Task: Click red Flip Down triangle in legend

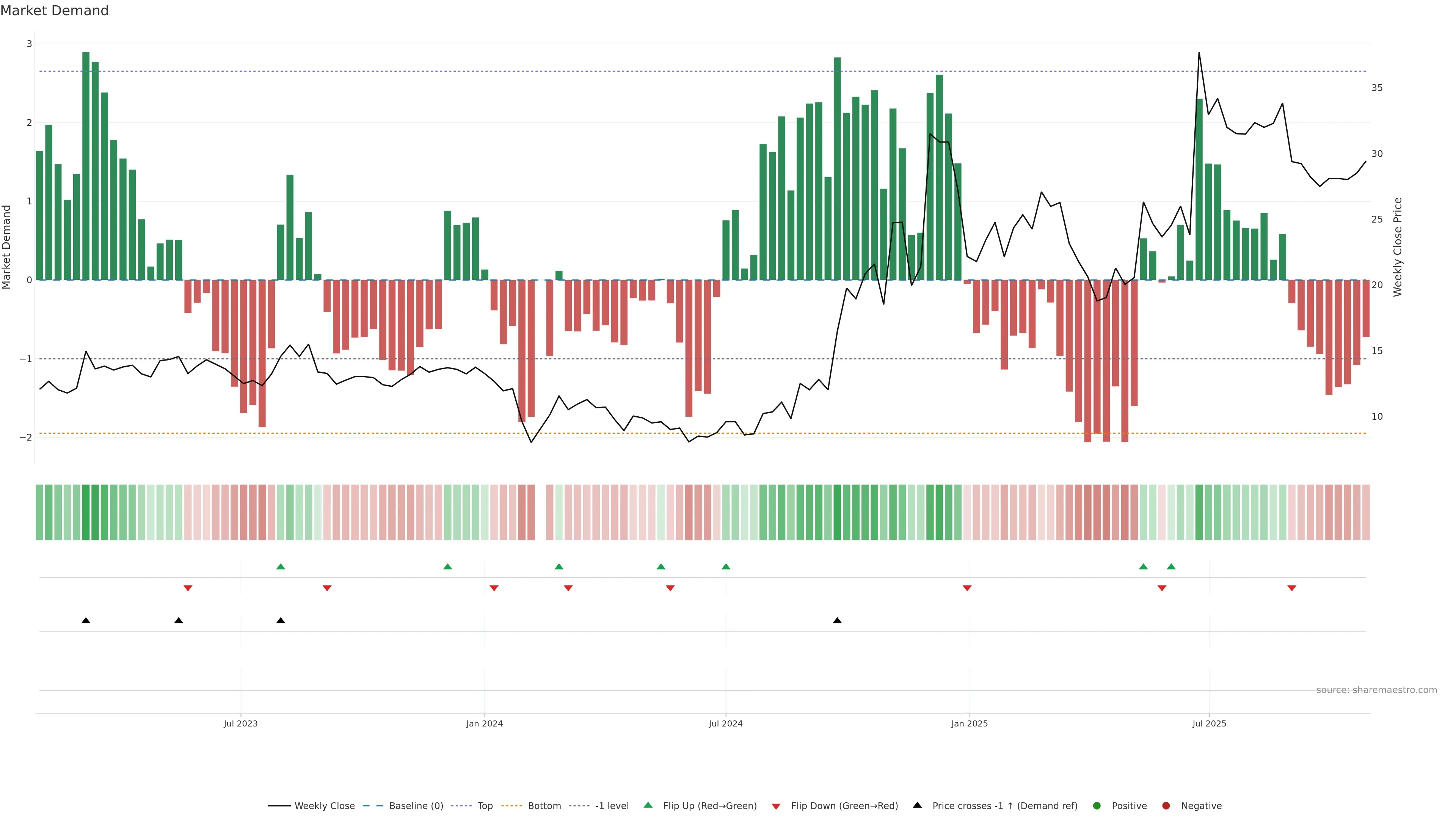Action: pyautogui.click(x=776, y=806)
